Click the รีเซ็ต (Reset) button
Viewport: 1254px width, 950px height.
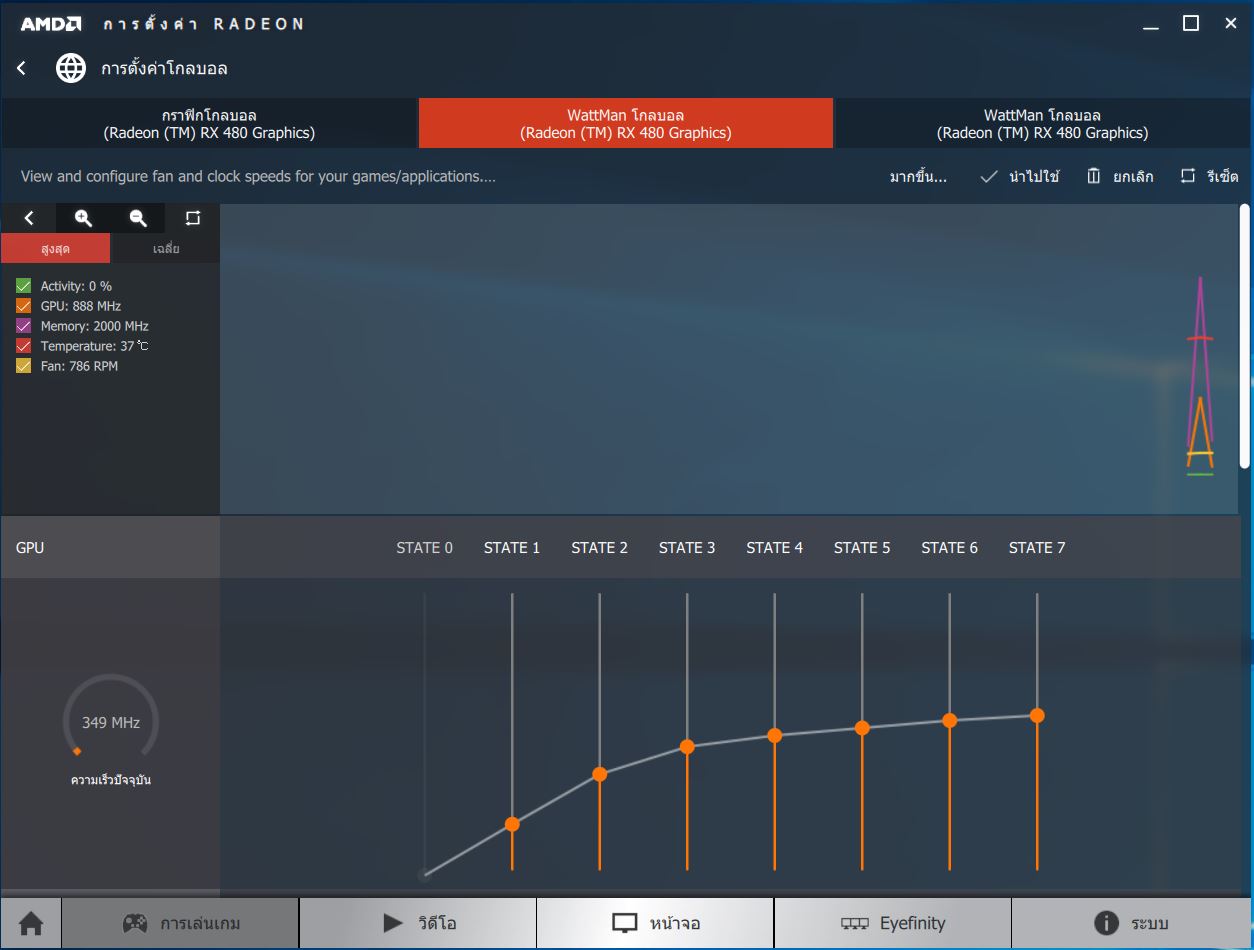click(1210, 177)
